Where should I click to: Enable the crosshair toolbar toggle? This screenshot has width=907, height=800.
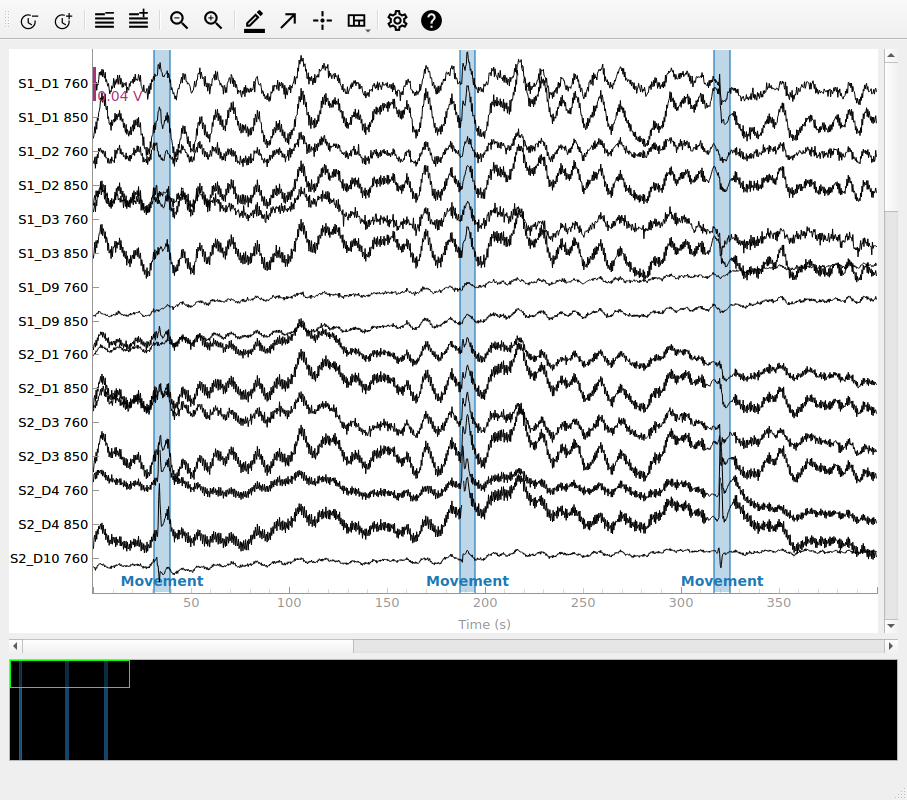[x=322, y=20]
